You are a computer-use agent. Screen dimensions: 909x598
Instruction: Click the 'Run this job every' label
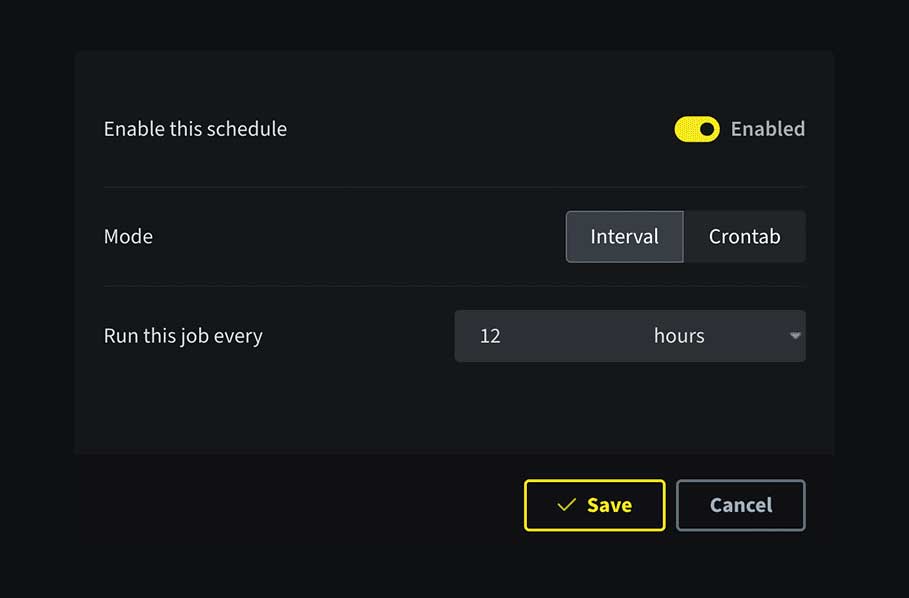pyautogui.click(x=183, y=337)
